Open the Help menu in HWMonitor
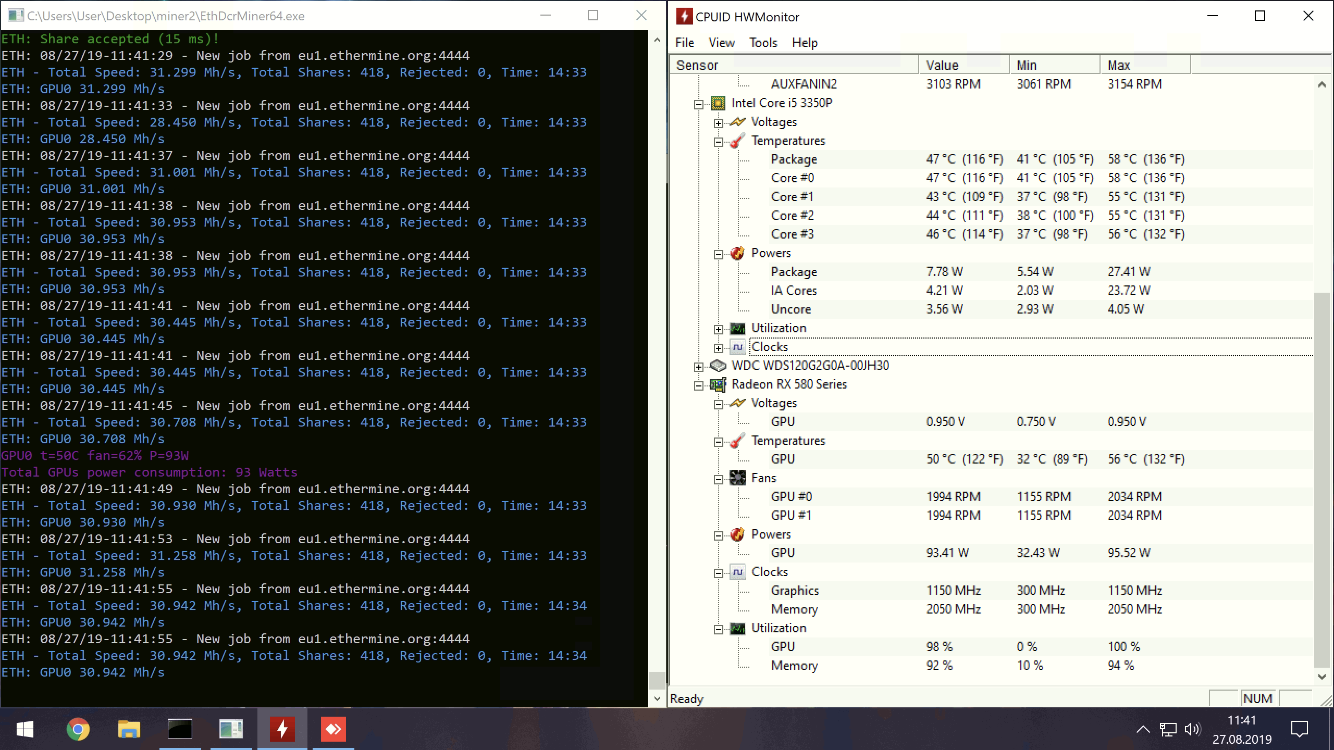This screenshot has width=1334, height=750. coord(804,43)
